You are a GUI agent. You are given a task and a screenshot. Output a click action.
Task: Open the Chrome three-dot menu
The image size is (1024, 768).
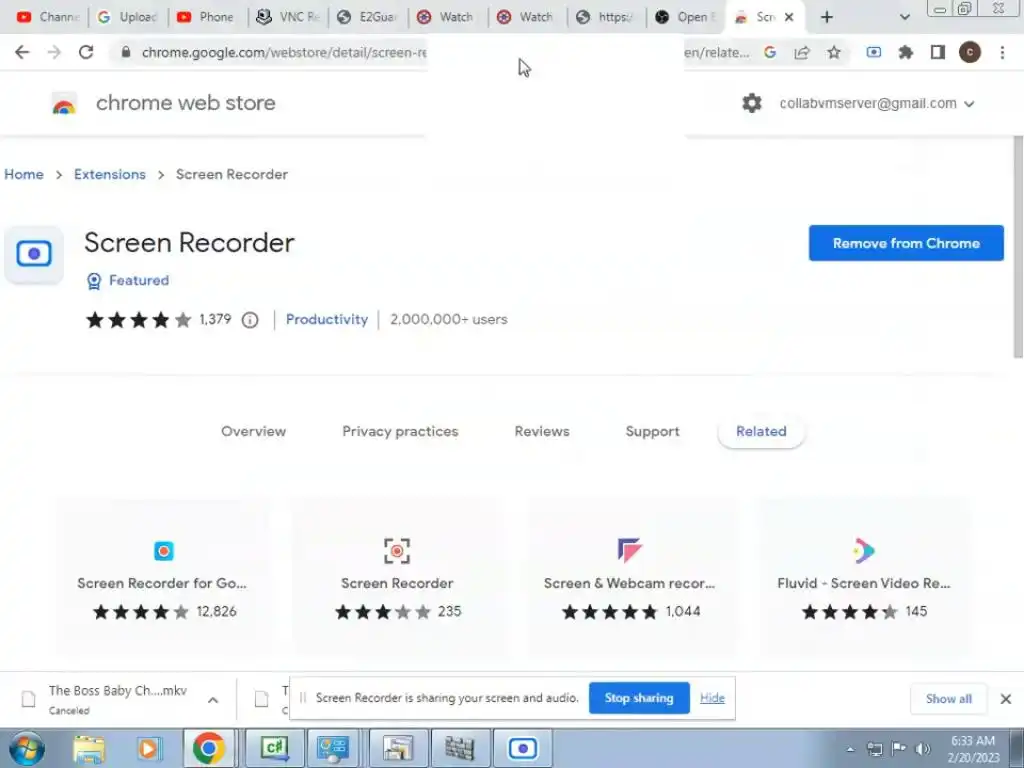pyautogui.click(x=1002, y=52)
